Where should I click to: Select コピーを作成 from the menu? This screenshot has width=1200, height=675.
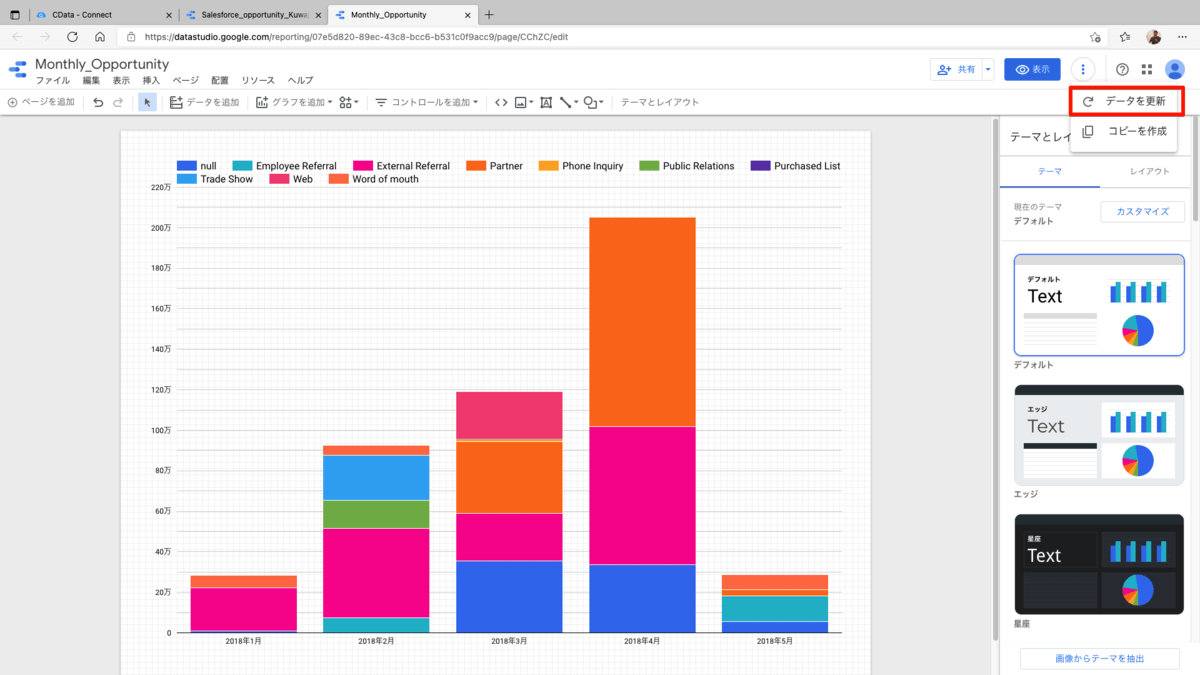[1123, 131]
